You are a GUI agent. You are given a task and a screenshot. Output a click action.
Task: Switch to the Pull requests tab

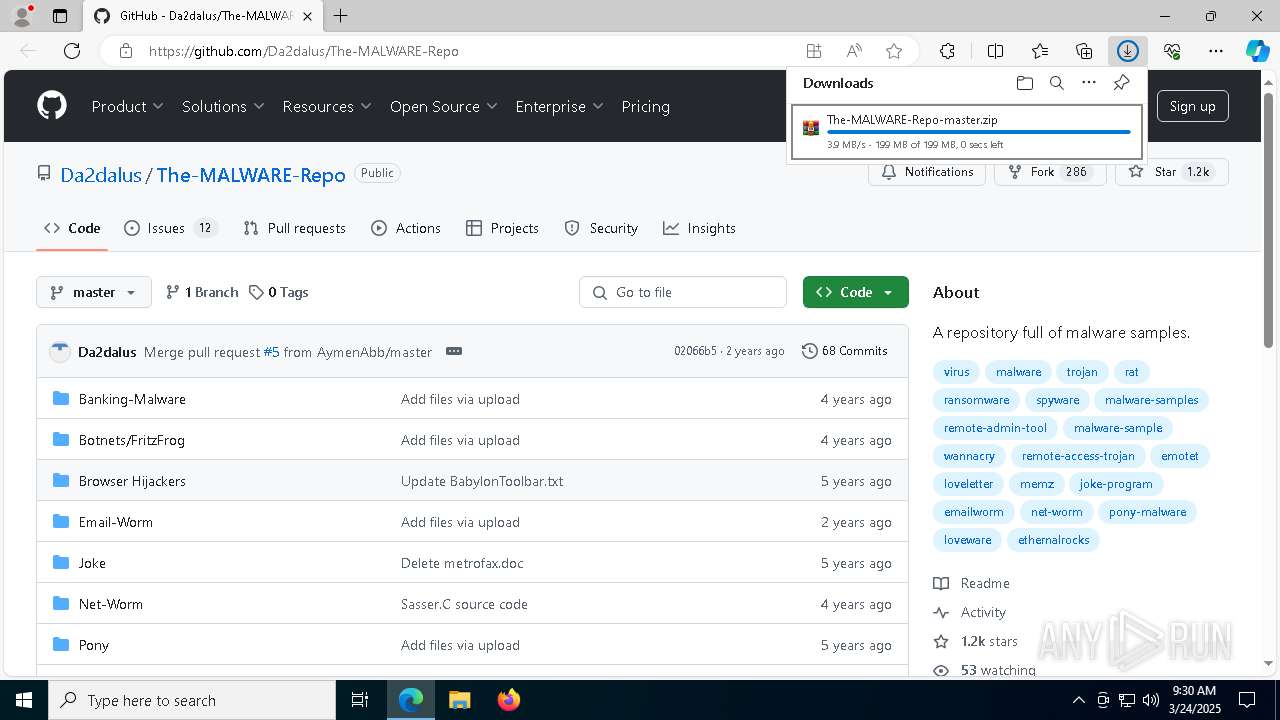(x=294, y=228)
